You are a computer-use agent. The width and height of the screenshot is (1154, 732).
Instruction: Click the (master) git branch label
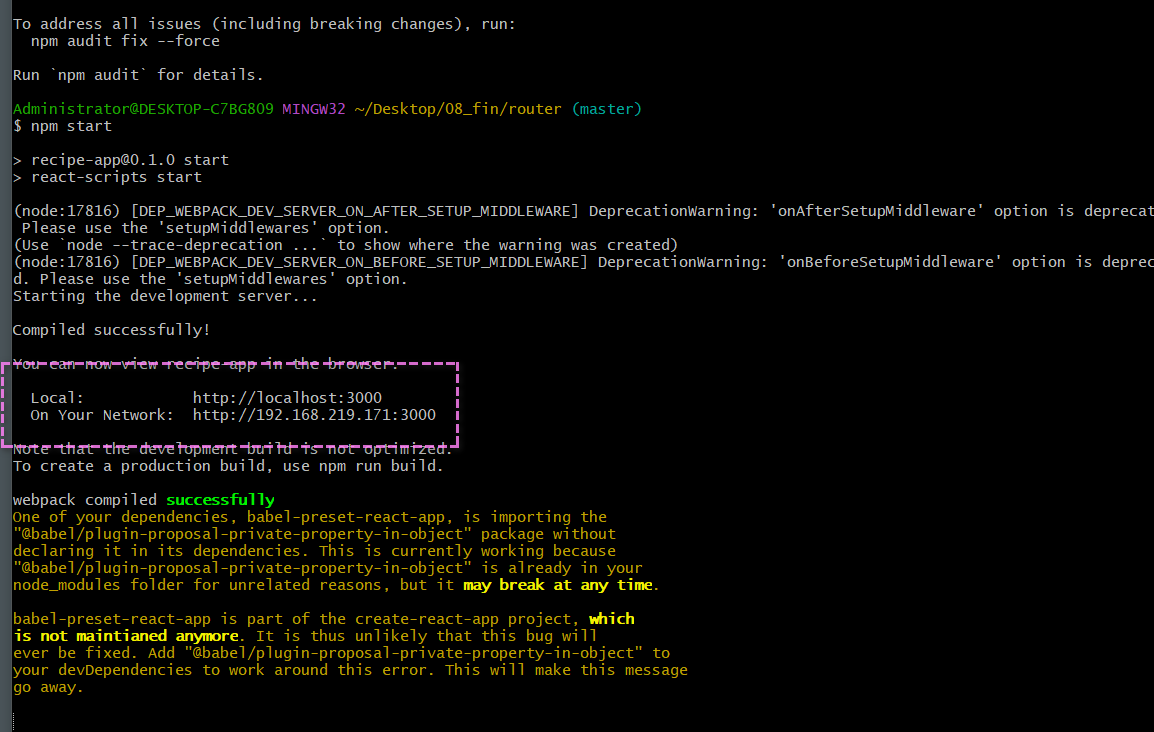coord(606,109)
